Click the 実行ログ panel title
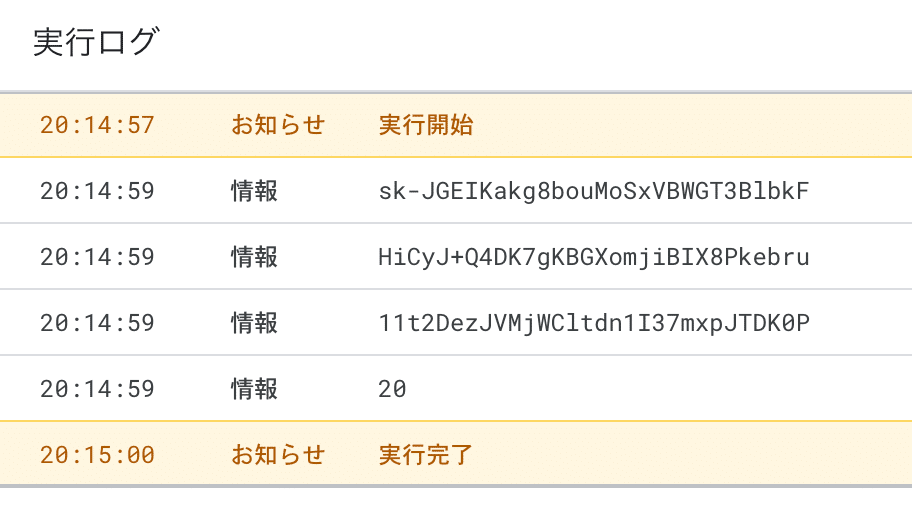The image size is (912, 526). coord(96,43)
